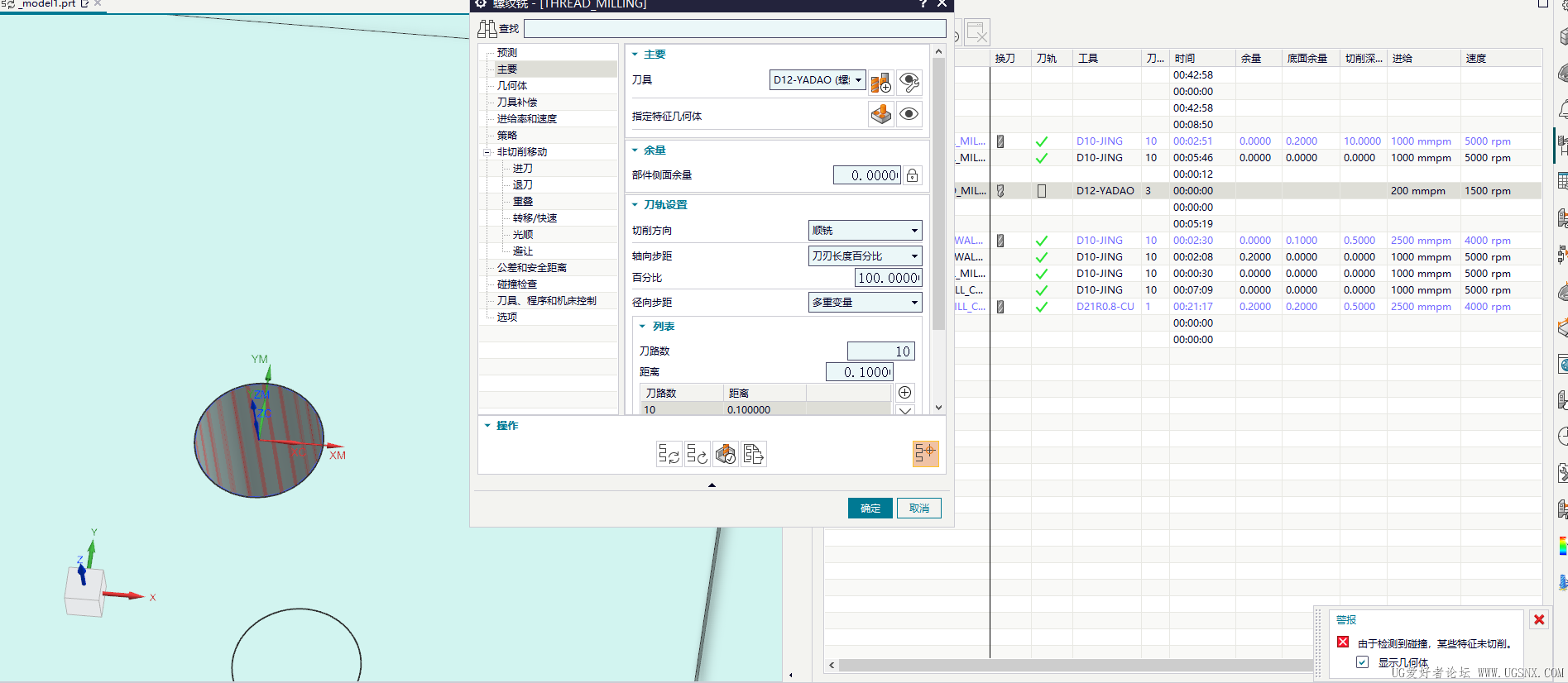Click the 取消 button
The height and width of the screenshot is (683, 1568).
[919, 508]
